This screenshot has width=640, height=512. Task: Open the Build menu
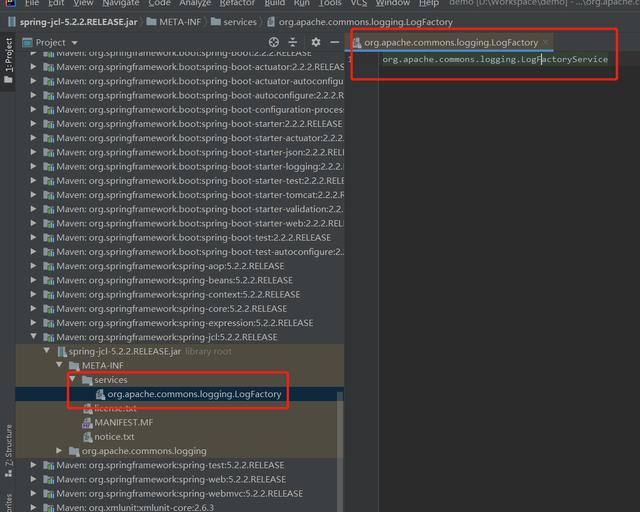click(x=275, y=3)
